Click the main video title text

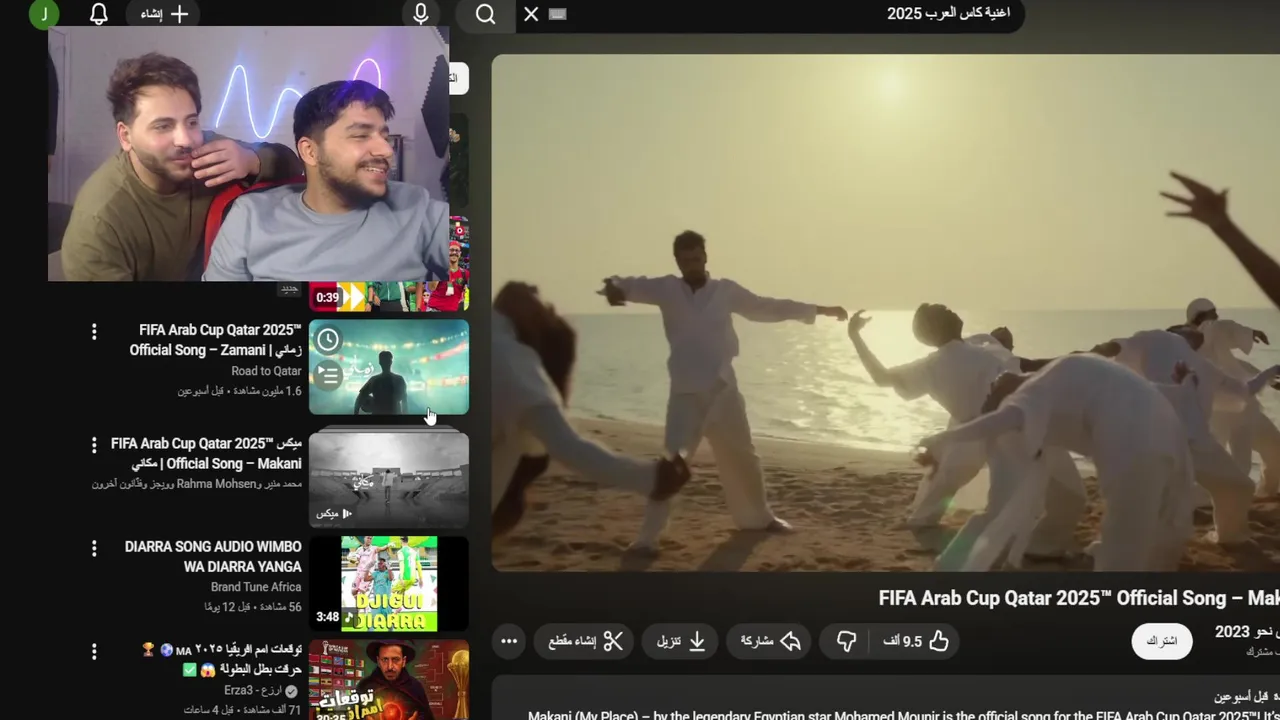(x=1079, y=598)
